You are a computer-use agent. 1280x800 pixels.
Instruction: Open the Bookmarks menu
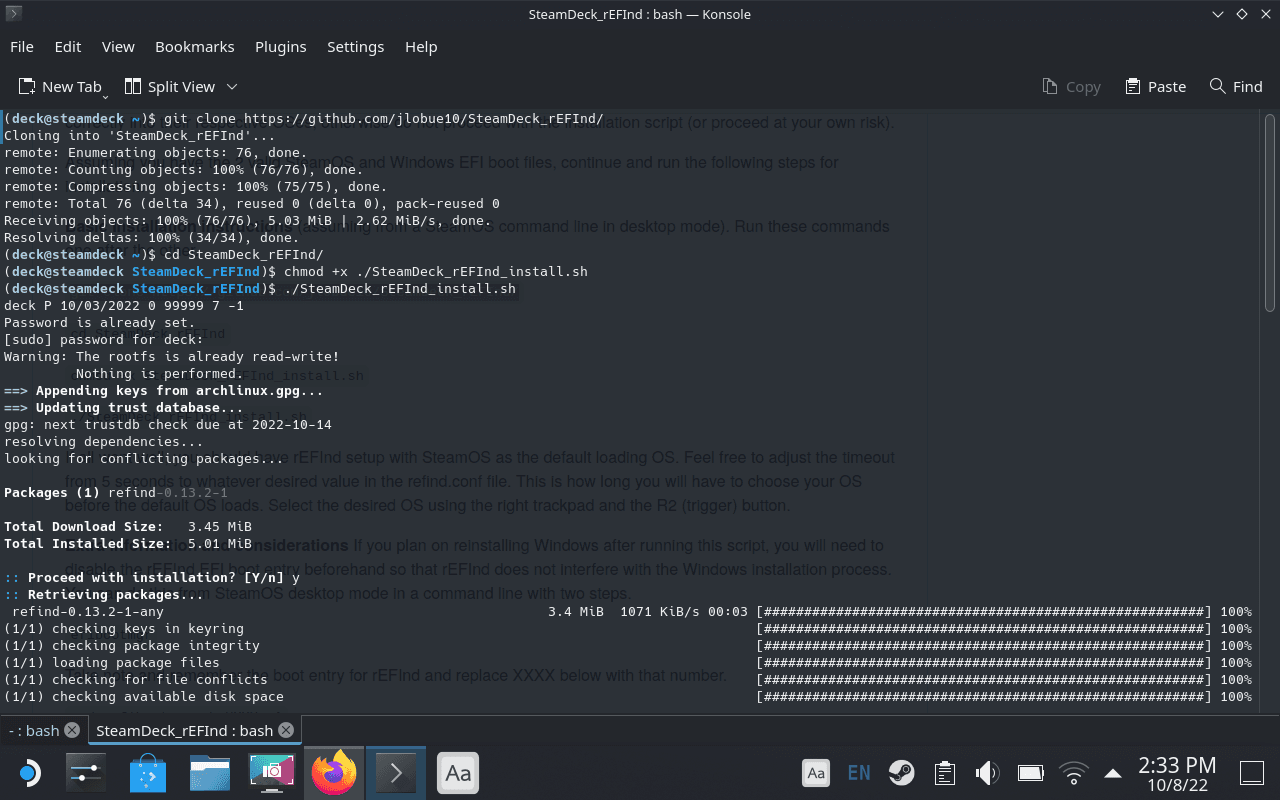[194, 47]
